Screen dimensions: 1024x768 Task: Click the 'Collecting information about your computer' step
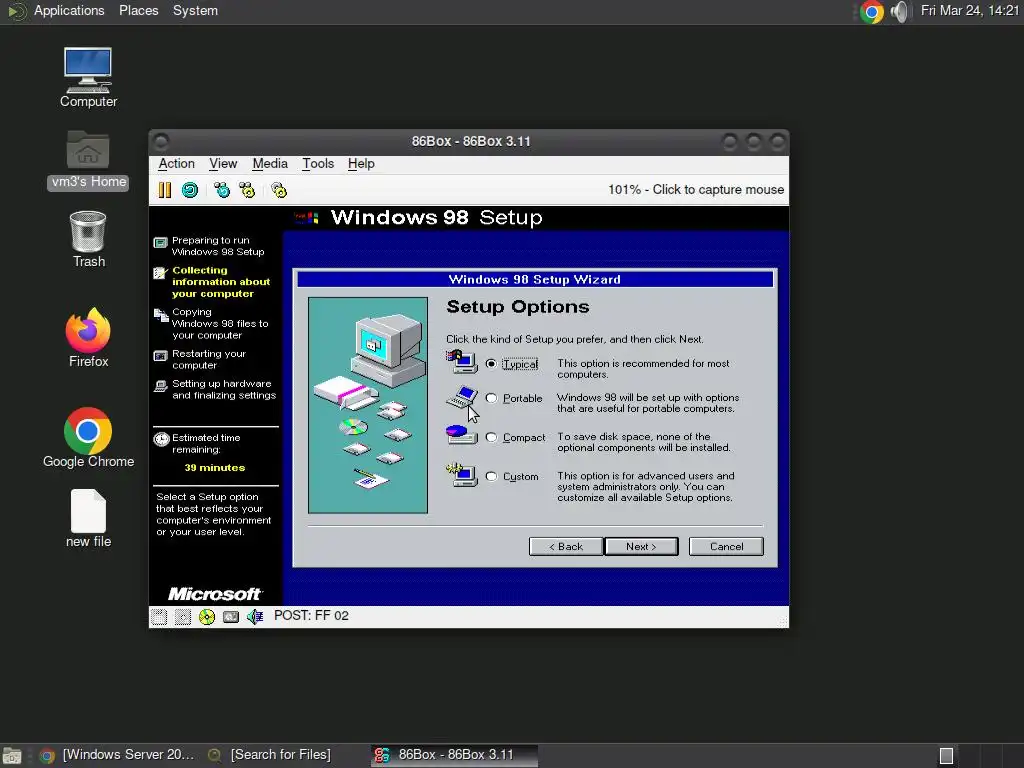point(221,281)
